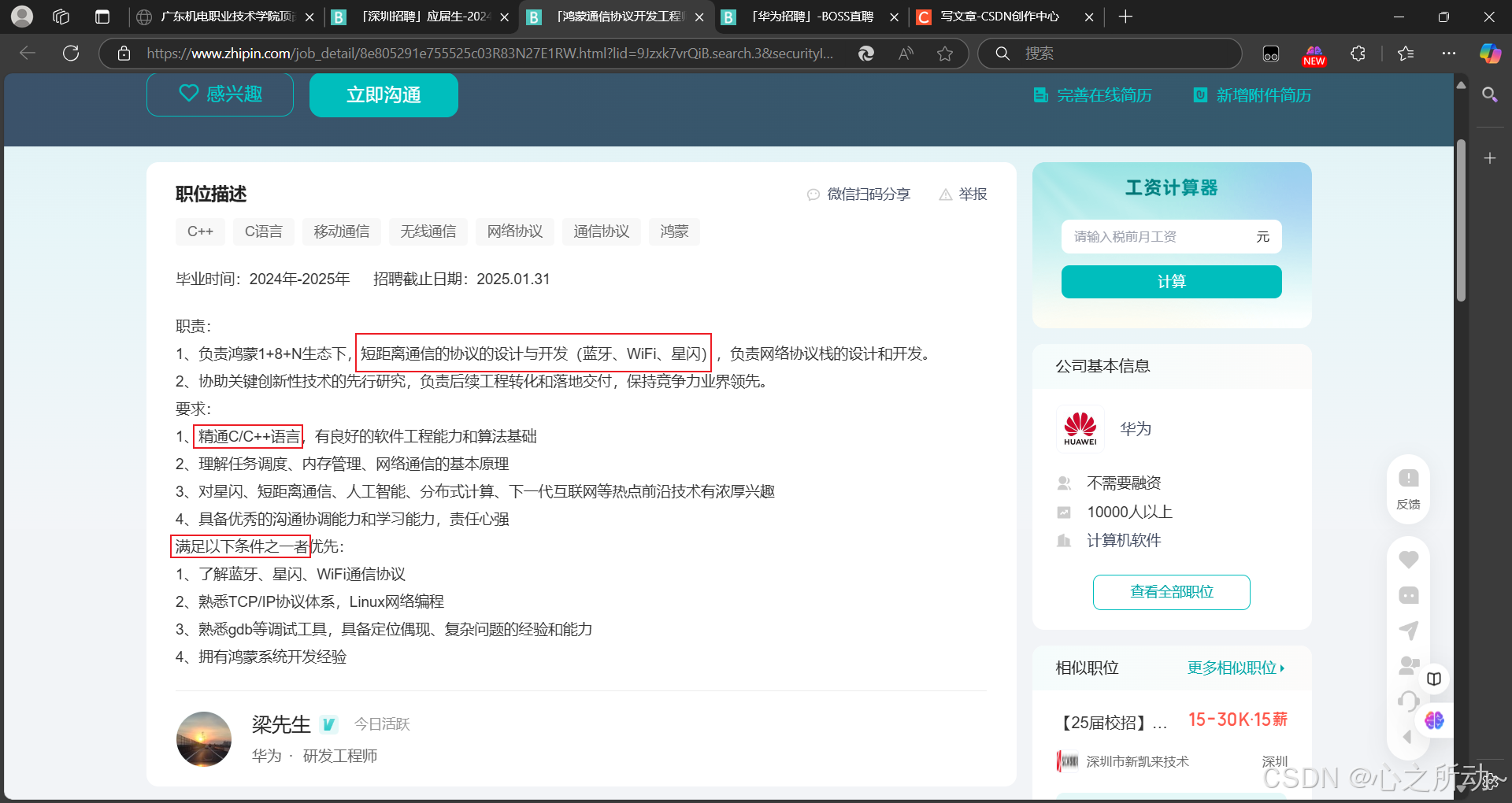Click the browser refresh button
This screenshot has height=803, width=1512.
(71, 54)
